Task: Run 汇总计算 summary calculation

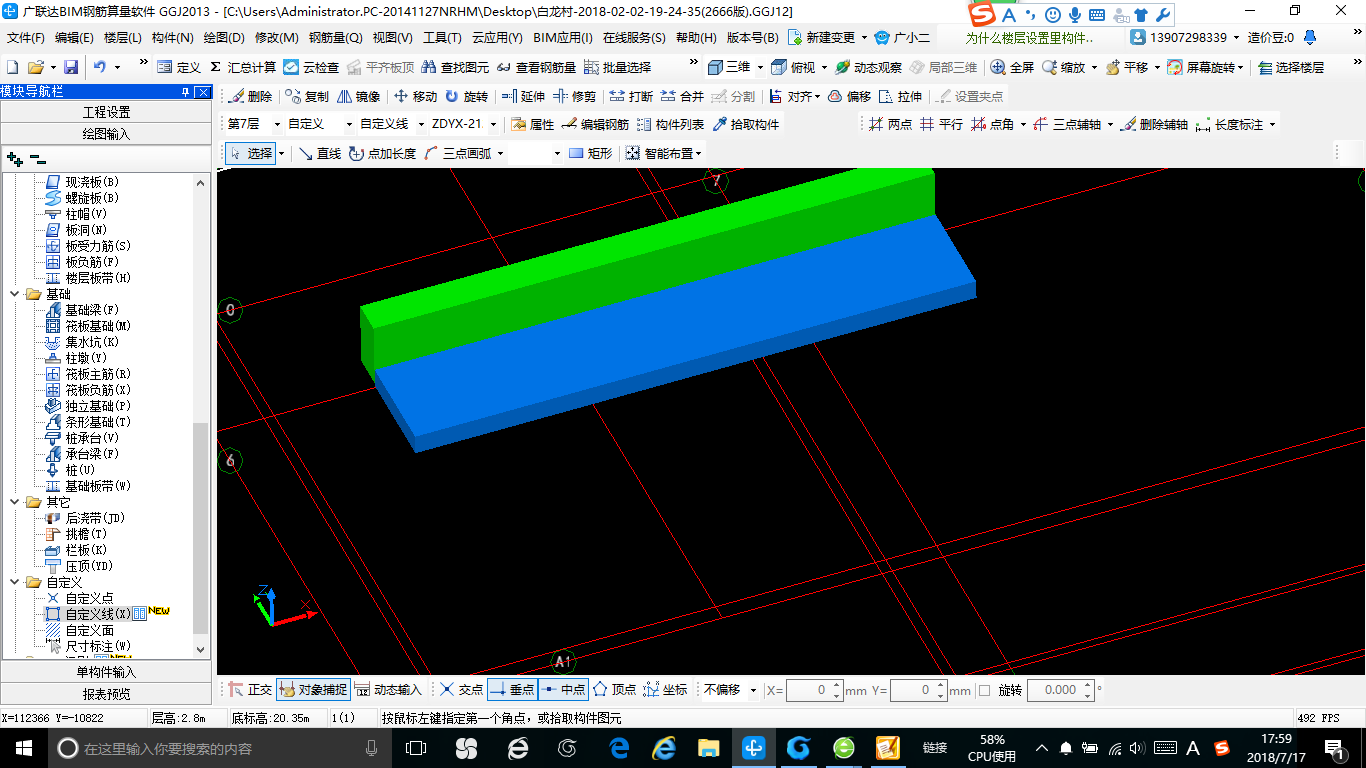Action: point(243,67)
